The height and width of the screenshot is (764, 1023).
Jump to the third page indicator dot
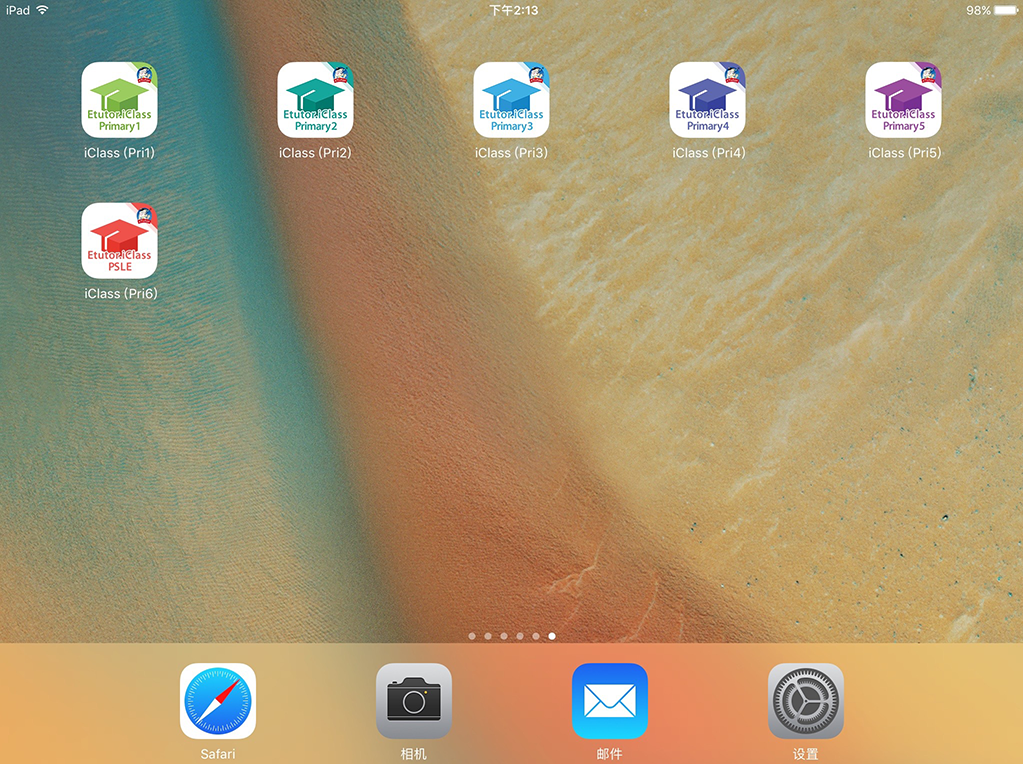504,636
